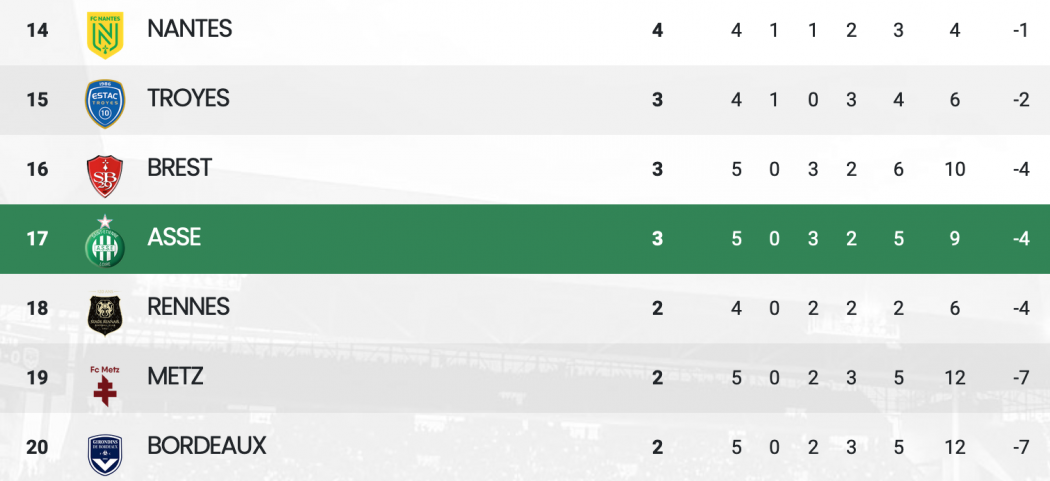Image resolution: width=1050 pixels, height=481 pixels.
Task: Click the FC Nantes yellow crest logo
Action: tap(105, 35)
